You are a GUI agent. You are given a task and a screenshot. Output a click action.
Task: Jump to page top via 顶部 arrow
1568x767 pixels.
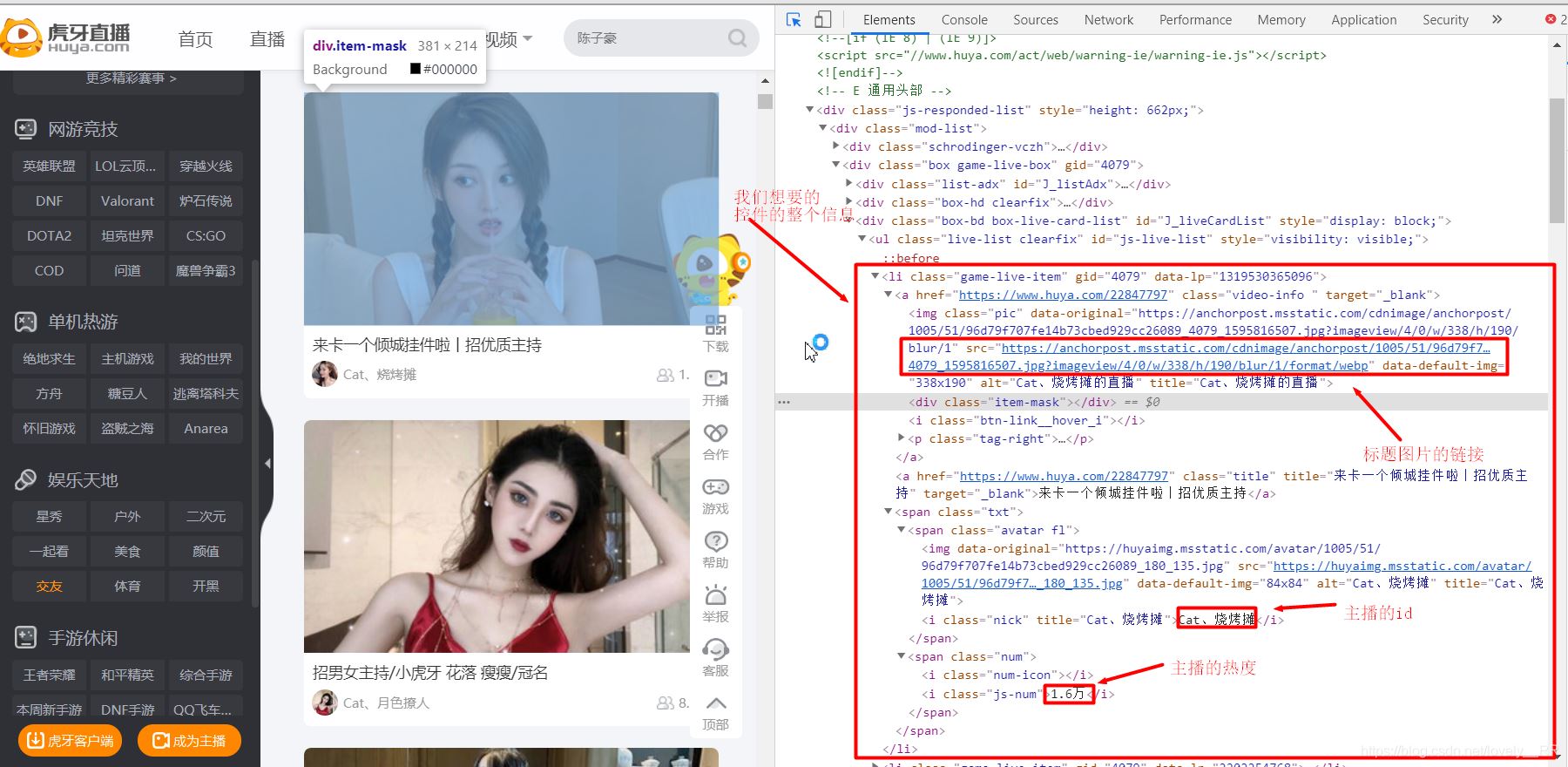715,703
